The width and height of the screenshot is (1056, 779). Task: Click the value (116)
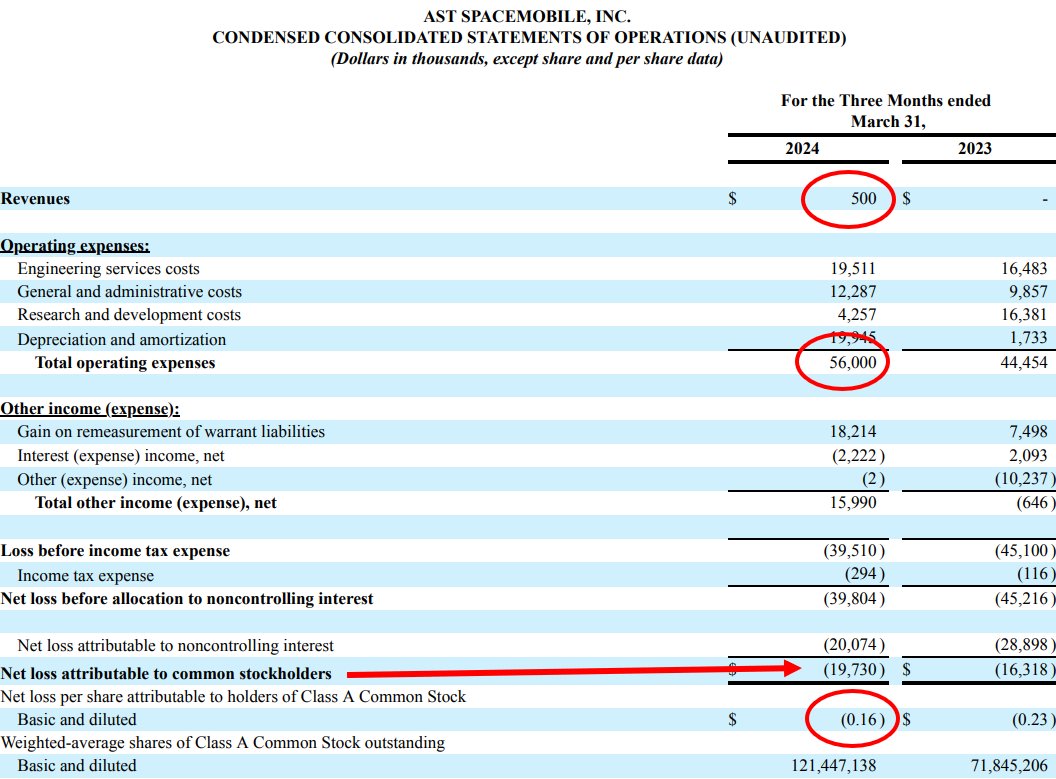point(1036,574)
